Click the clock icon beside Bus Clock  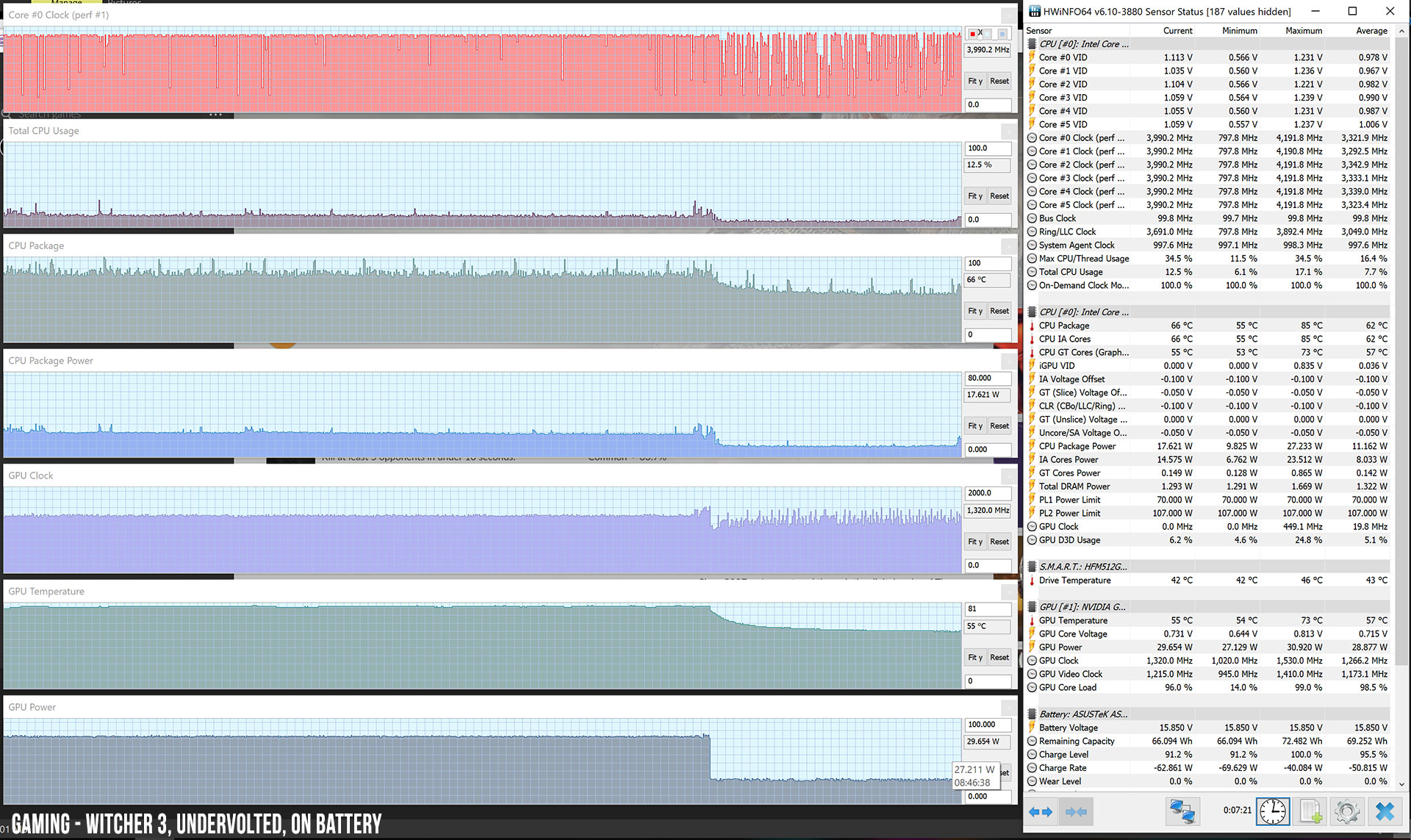[x=1032, y=218]
